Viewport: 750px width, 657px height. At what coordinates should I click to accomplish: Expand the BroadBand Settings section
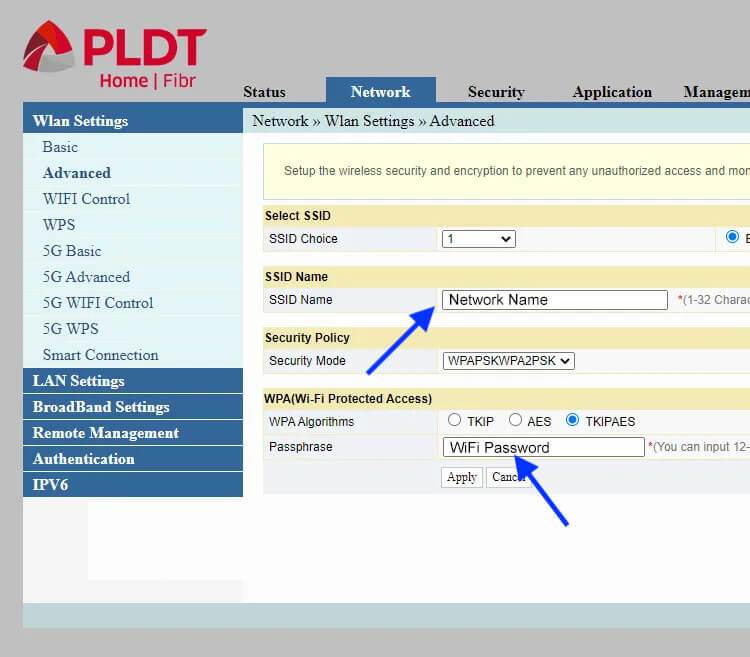[101, 407]
